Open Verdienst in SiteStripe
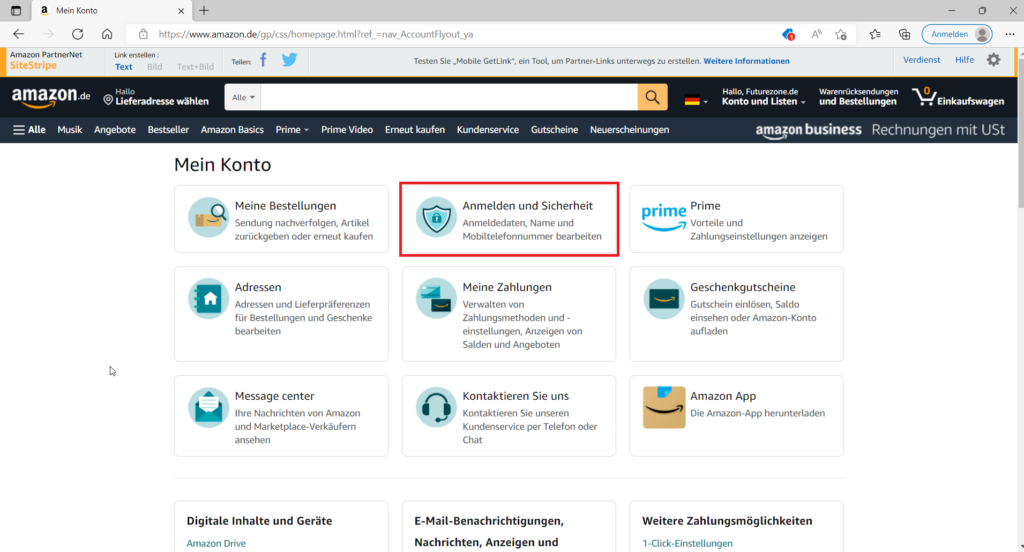Image resolution: width=1024 pixels, height=552 pixels. pos(921,59)
